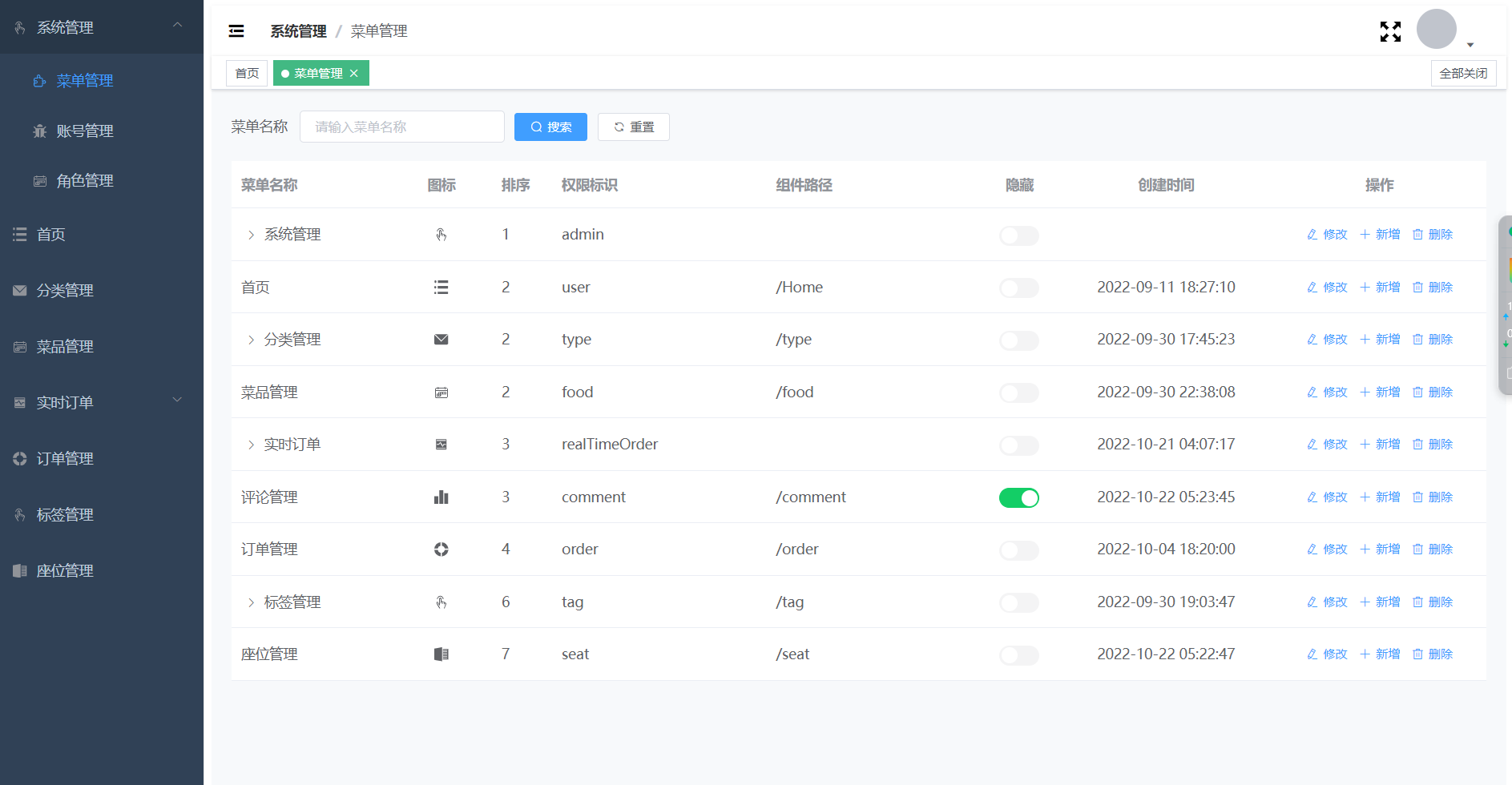Click the icon in the 菜品管理 table row
This screenshot has width=1512, height=785.
[441, 392]
